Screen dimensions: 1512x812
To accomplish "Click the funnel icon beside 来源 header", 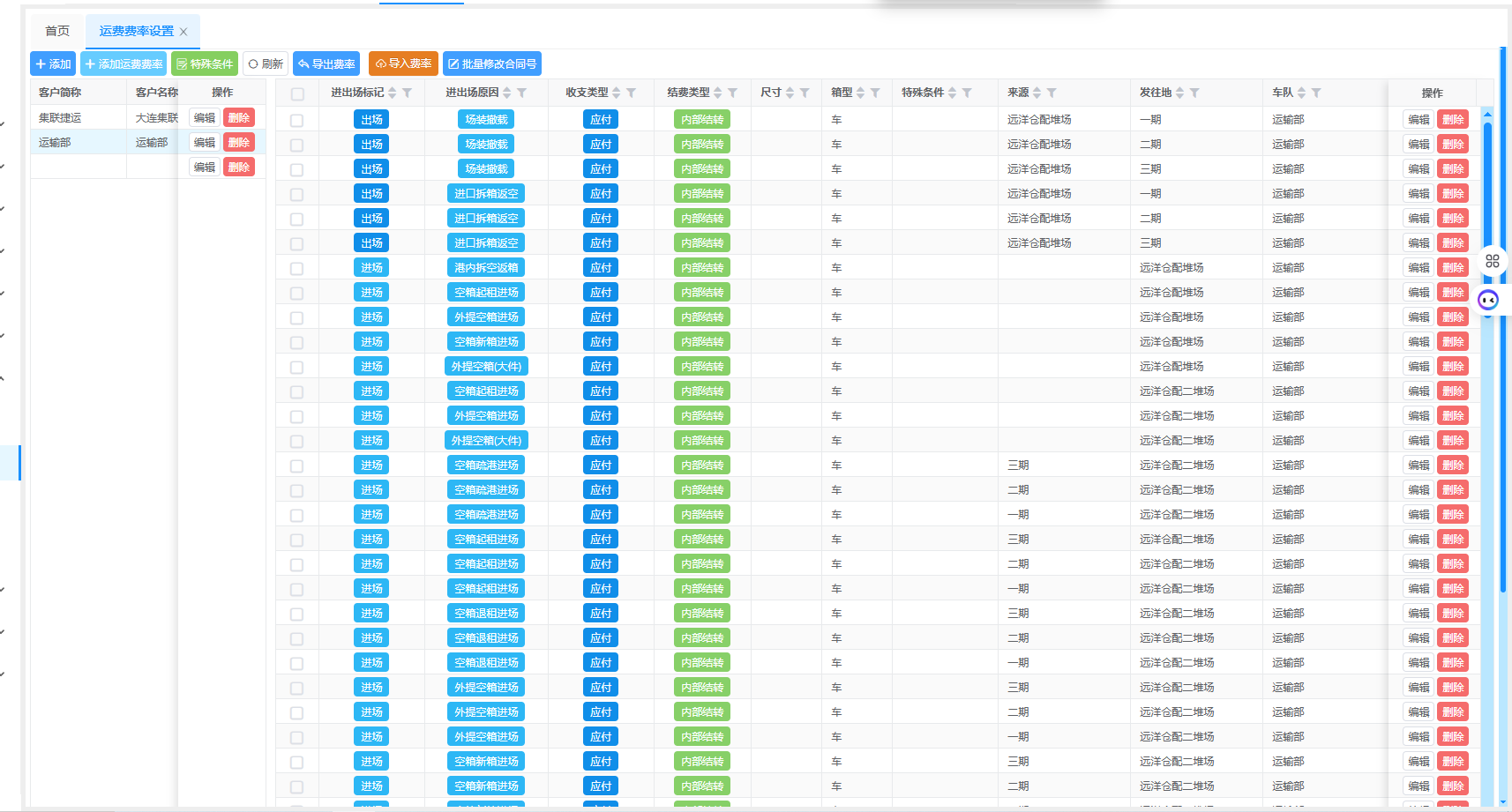I will tap(1052, 93).
